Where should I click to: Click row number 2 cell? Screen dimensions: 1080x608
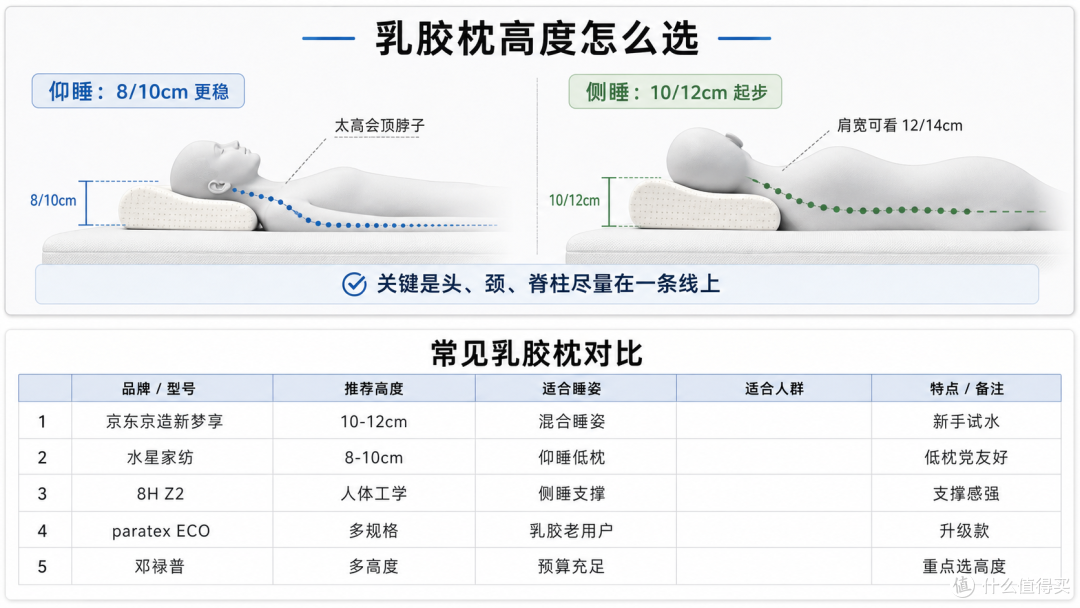[x=43, y=457]
